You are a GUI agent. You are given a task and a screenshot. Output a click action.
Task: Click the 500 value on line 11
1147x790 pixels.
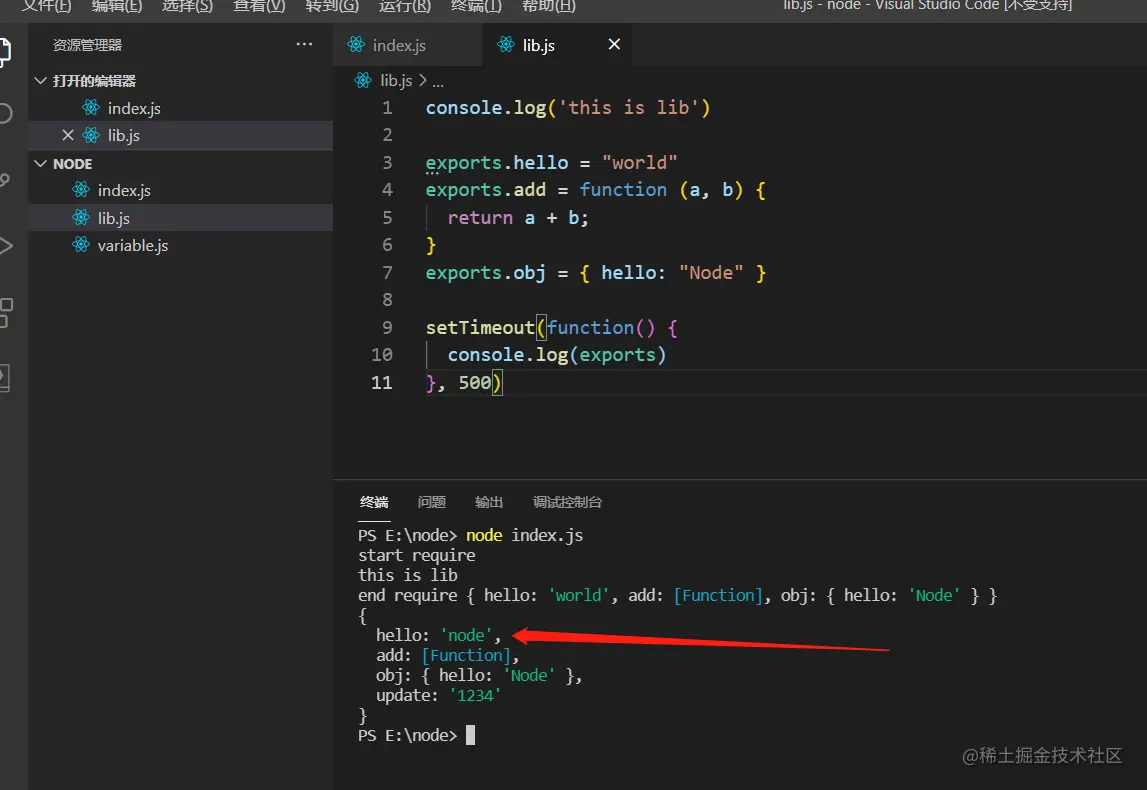click(475, 383)
